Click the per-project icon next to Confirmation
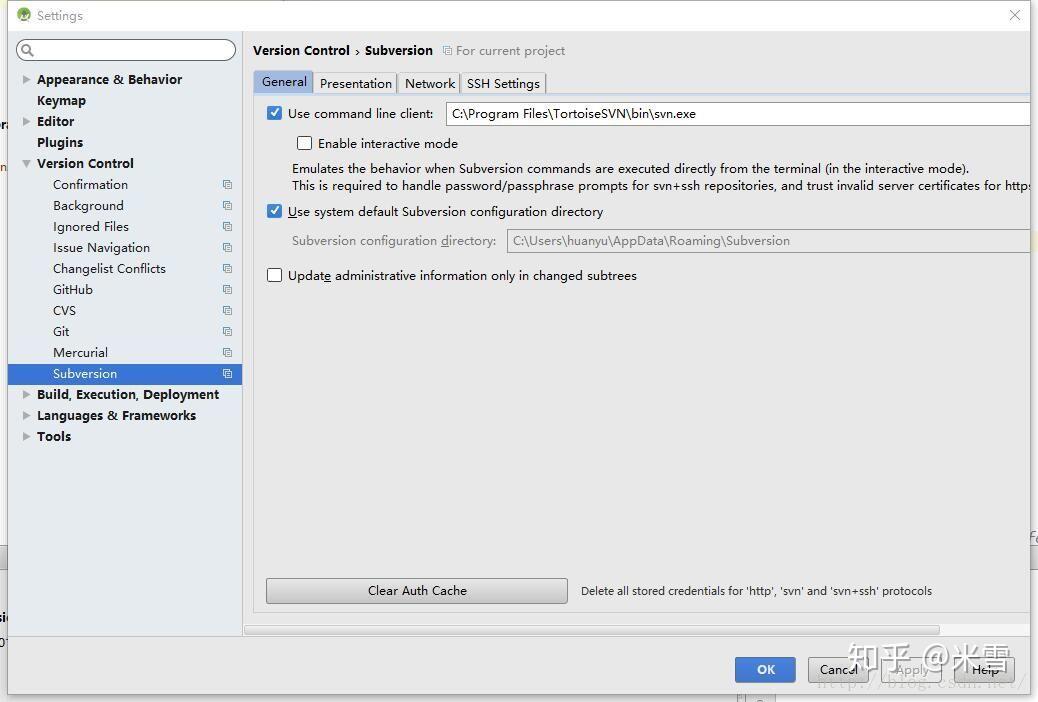Image resolution: width=1038 pixels, height=702 pixels. 227,184
